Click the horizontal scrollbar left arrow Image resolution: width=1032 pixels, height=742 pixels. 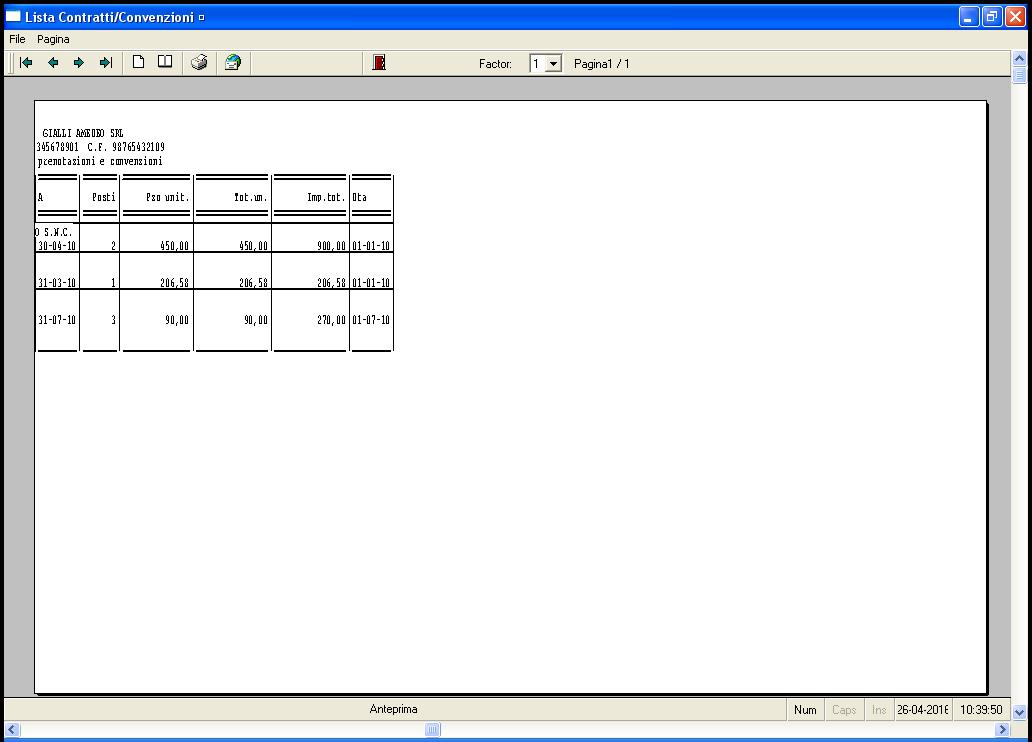tap(12, 729)
